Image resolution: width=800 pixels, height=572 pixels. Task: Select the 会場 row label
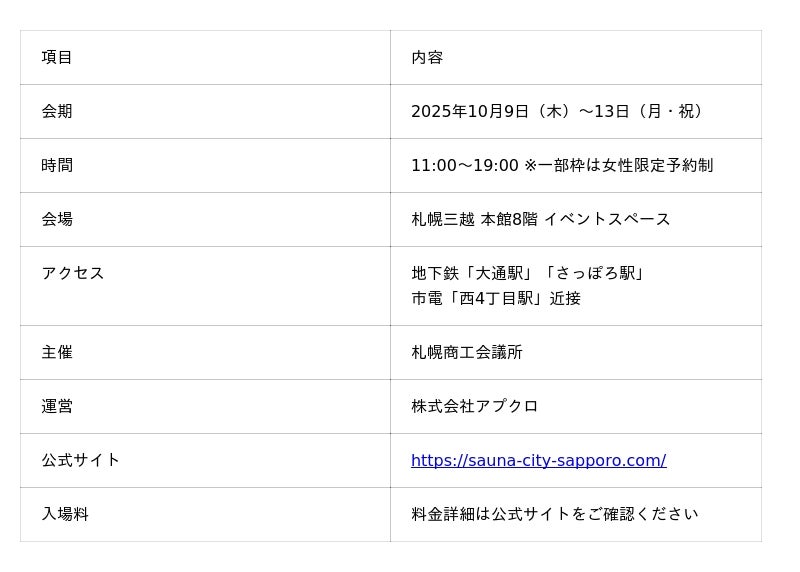click(x=57, y=219)
